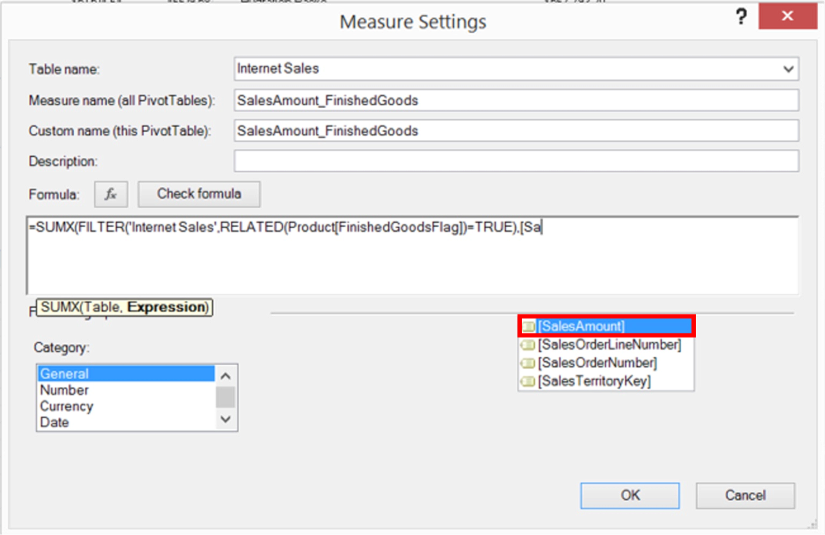This screenshot has height=535, width=825.
Task: Click the icon beside [SalesOrderLineNumber]
Action: (529, 345)
